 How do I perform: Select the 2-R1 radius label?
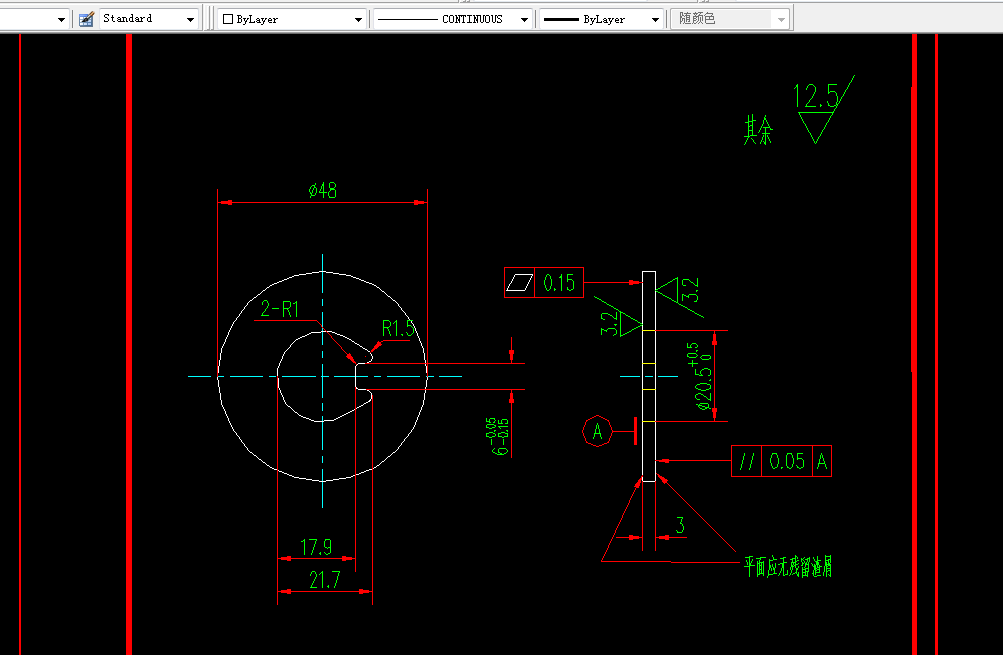[280, 310]
